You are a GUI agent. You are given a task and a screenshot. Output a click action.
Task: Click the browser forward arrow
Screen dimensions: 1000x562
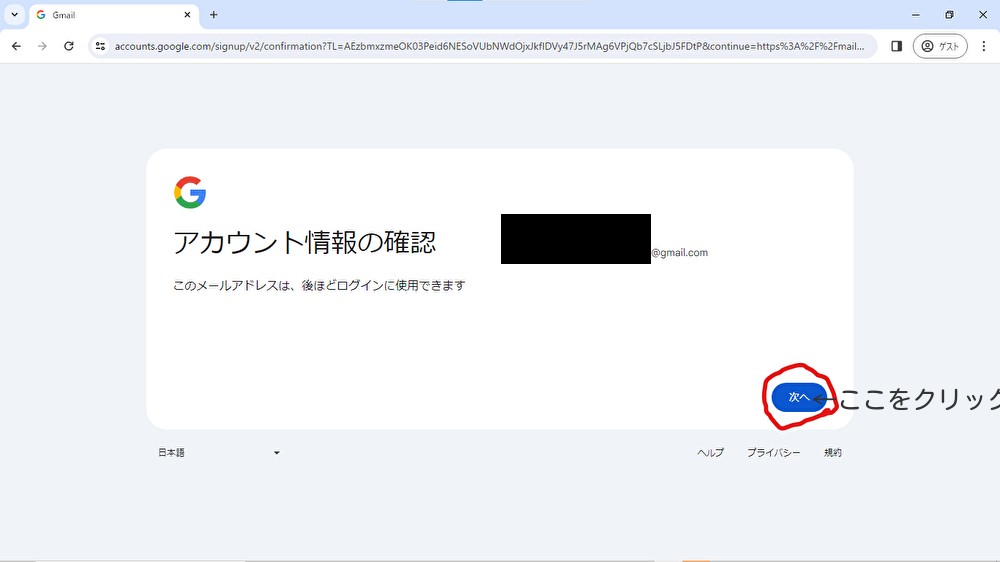[x=42, y=46]
